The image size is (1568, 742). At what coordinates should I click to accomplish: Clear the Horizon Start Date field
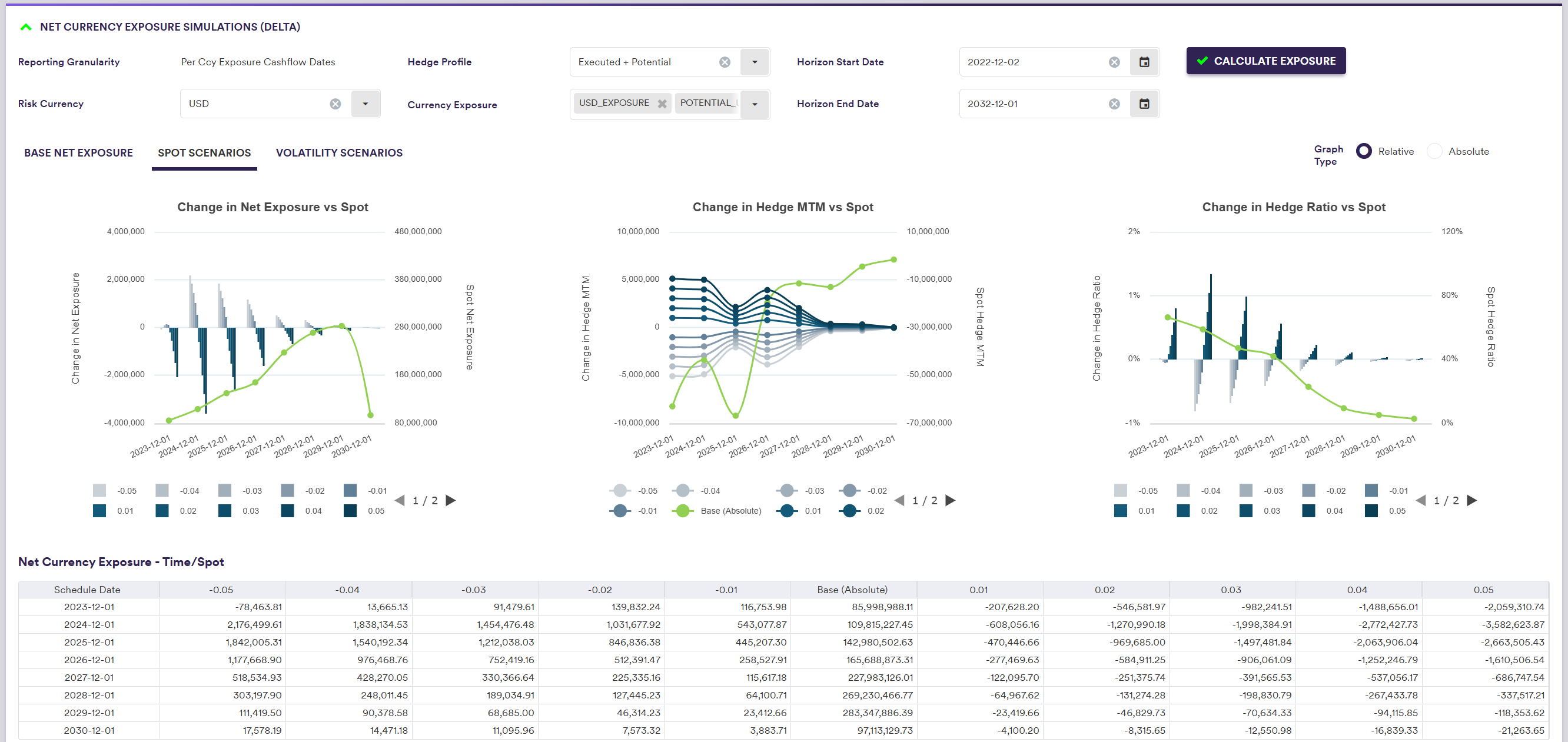(1114, 62)
